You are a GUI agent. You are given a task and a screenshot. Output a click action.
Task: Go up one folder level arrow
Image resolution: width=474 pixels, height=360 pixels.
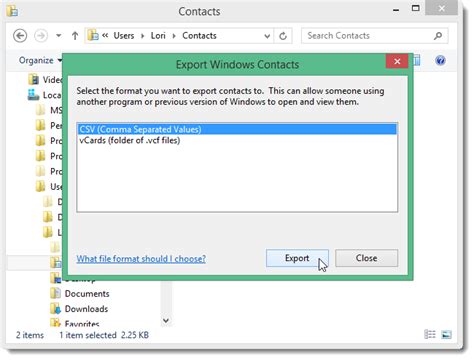(x=75, y=36)
